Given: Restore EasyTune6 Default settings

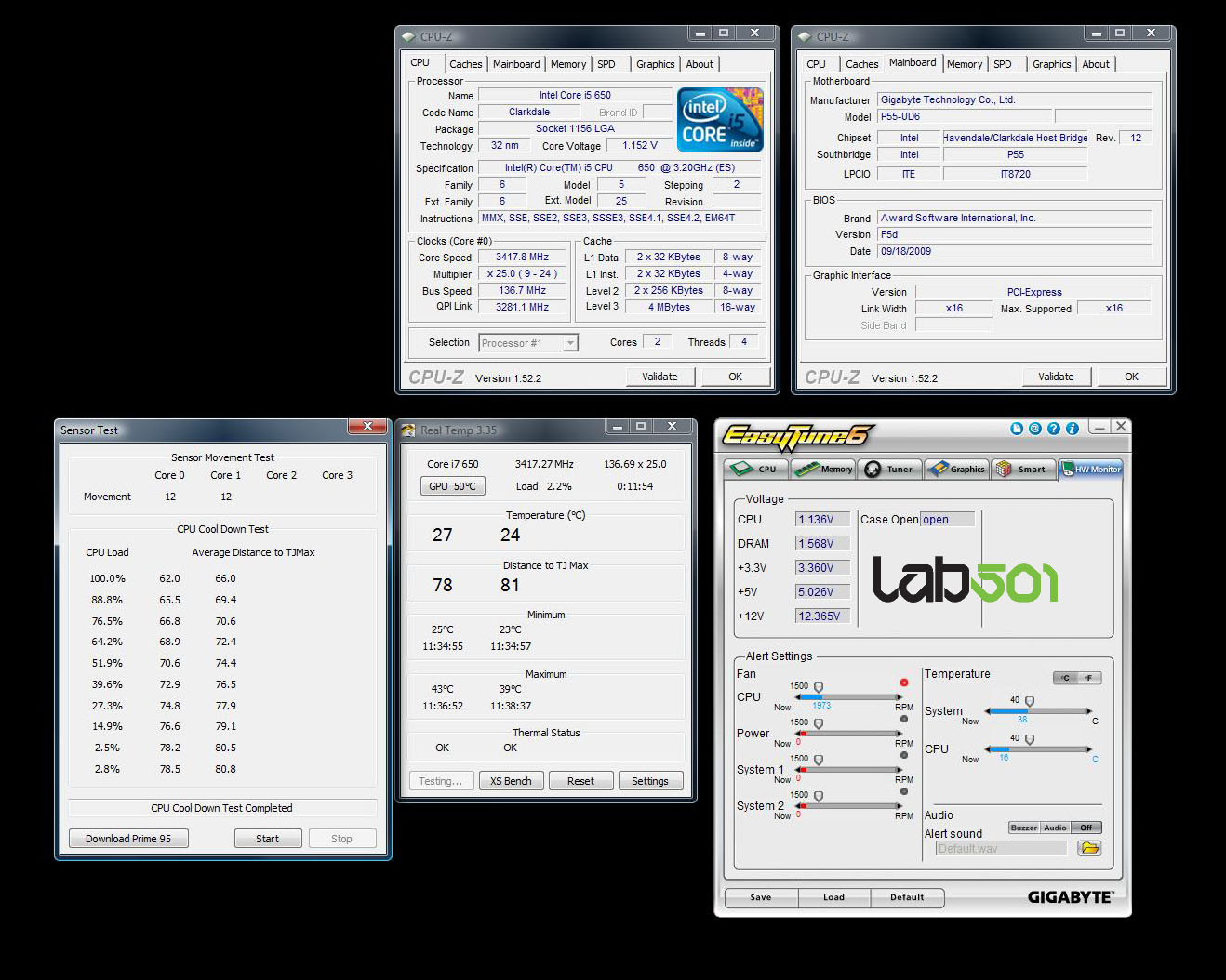Looking at the screenshot, I should click(907, 897).
